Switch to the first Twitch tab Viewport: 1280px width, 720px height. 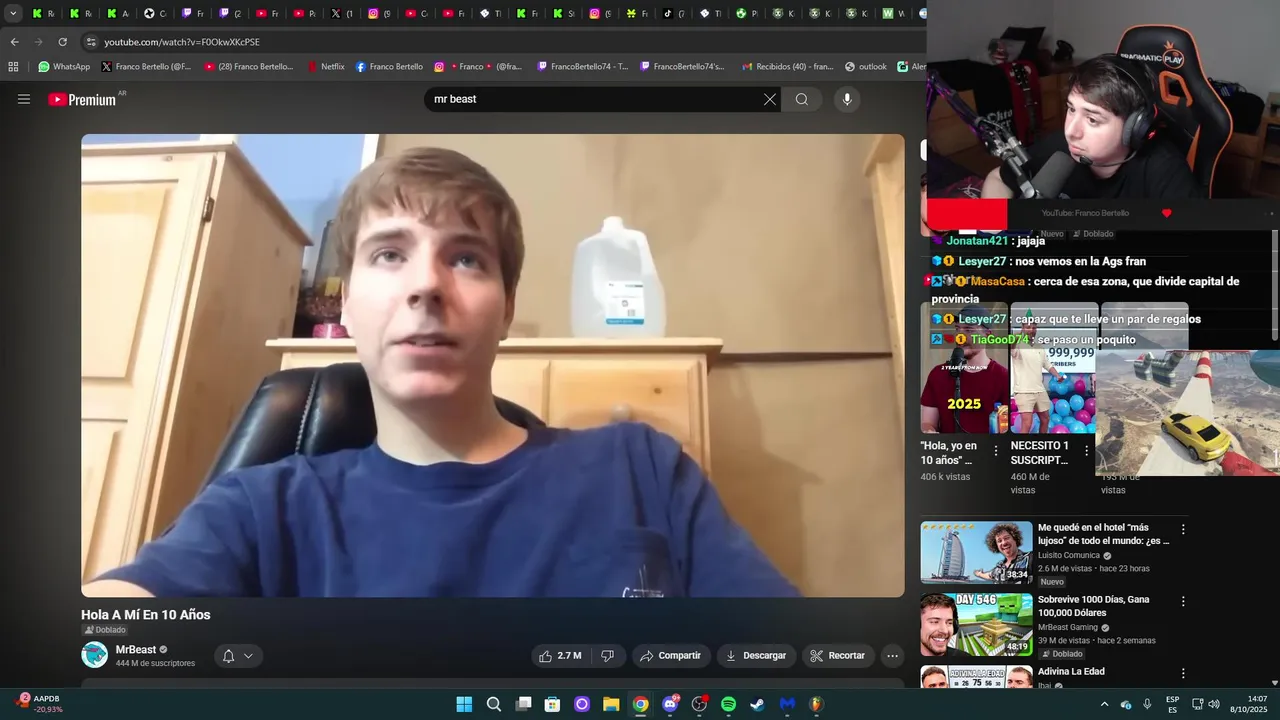(x=193, y=13)
